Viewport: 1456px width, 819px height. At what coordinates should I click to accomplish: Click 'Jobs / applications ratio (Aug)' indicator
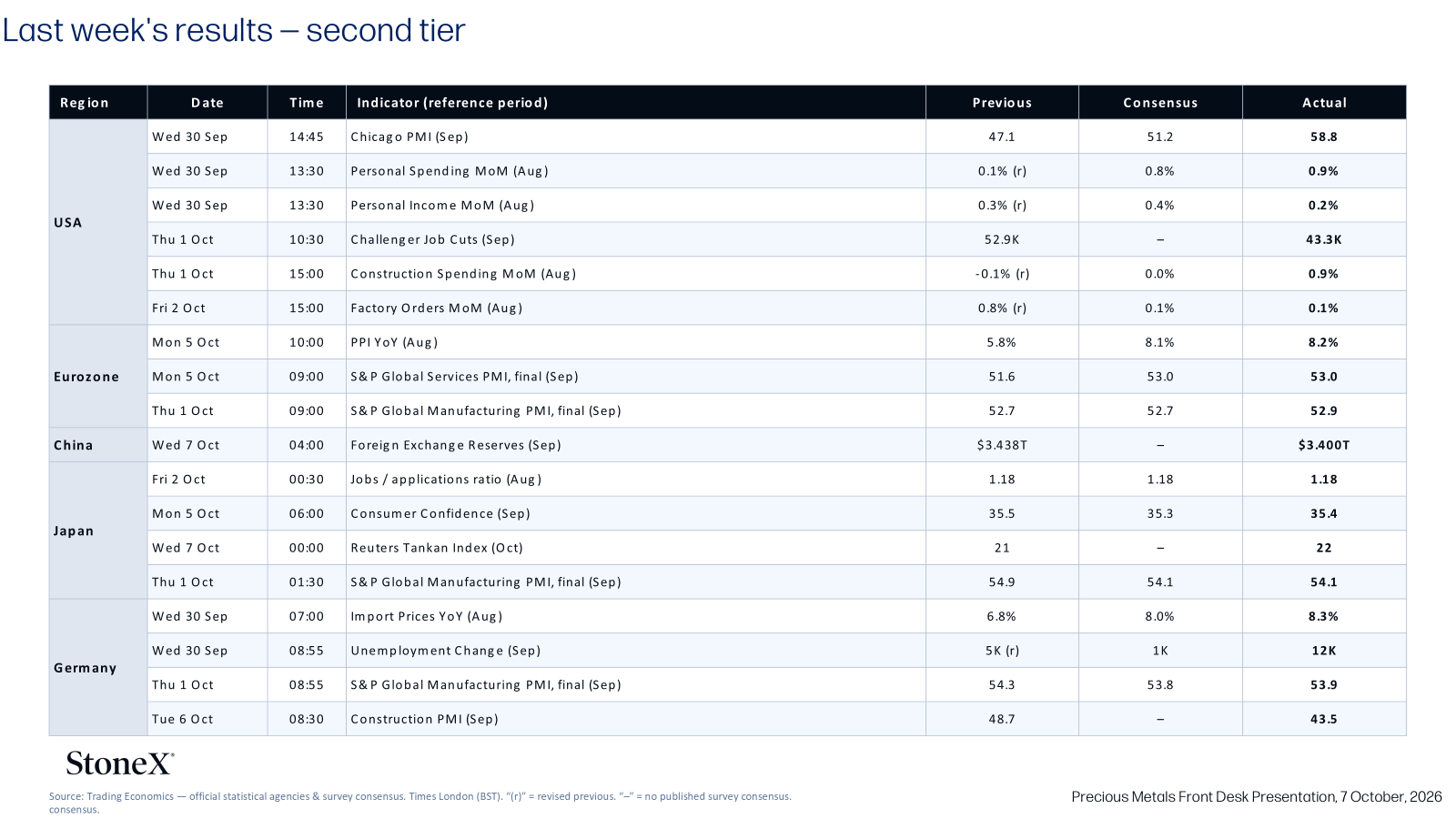[446, 480]
